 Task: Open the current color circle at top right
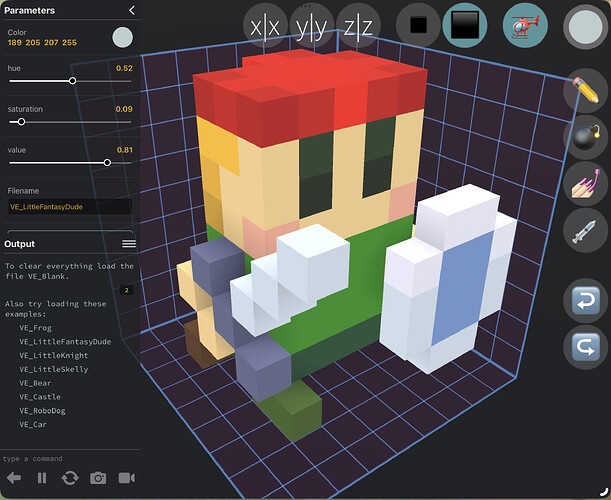(x=586, y=27)
